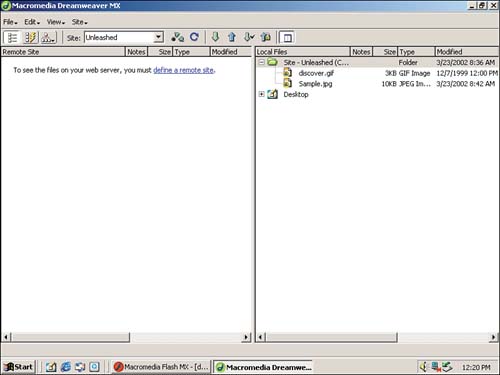The image size is (500, 375).
Task: Click the Desktop tree icon
Action: 272,94
